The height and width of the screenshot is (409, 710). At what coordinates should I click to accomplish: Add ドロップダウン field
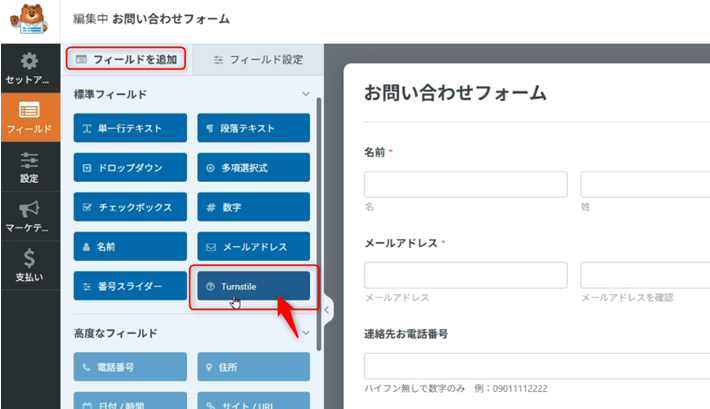[x=130, y=168]
